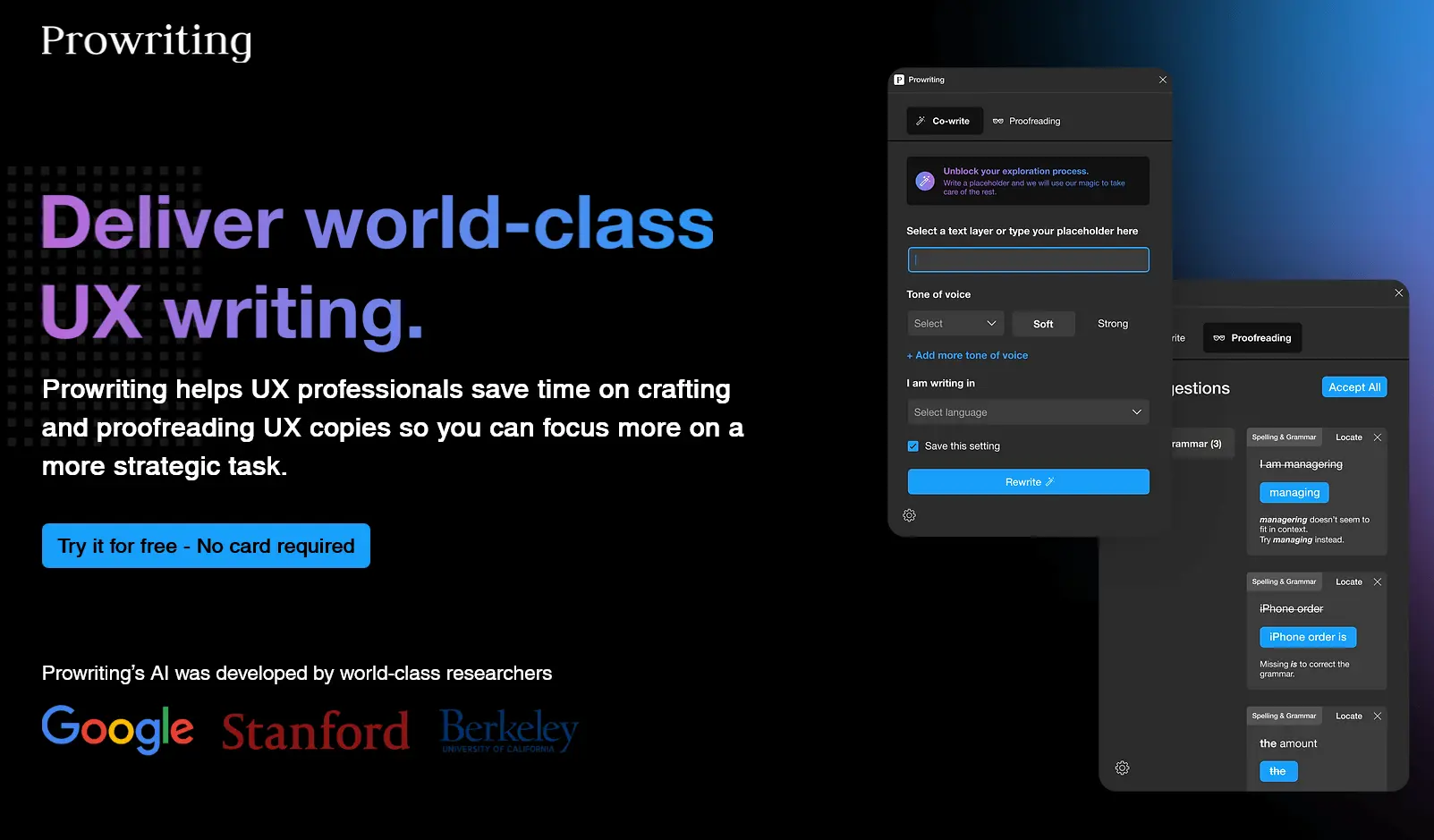The width and height of the screenshot is (1434, 840).
Task: Dismiss the "I am managering" suggestion card
Action: pos(1377,437)
